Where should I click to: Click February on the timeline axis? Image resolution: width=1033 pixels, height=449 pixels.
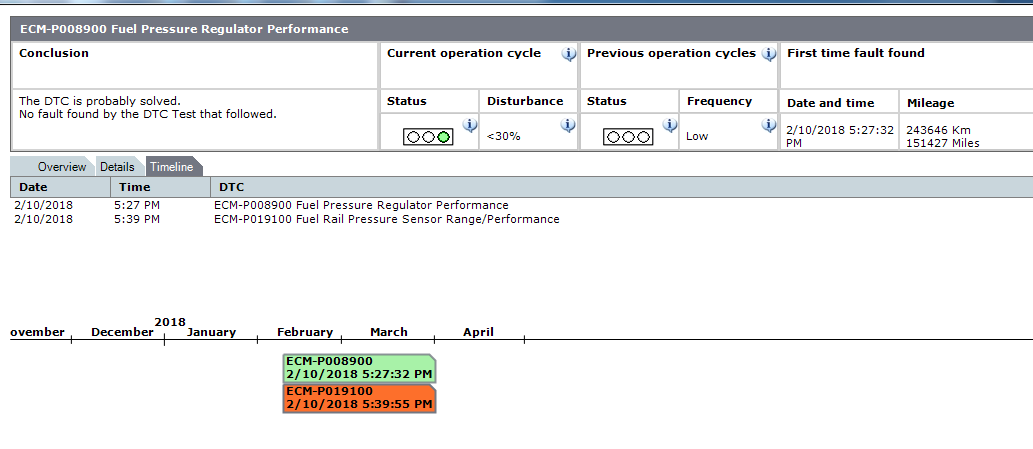point(304,332)
